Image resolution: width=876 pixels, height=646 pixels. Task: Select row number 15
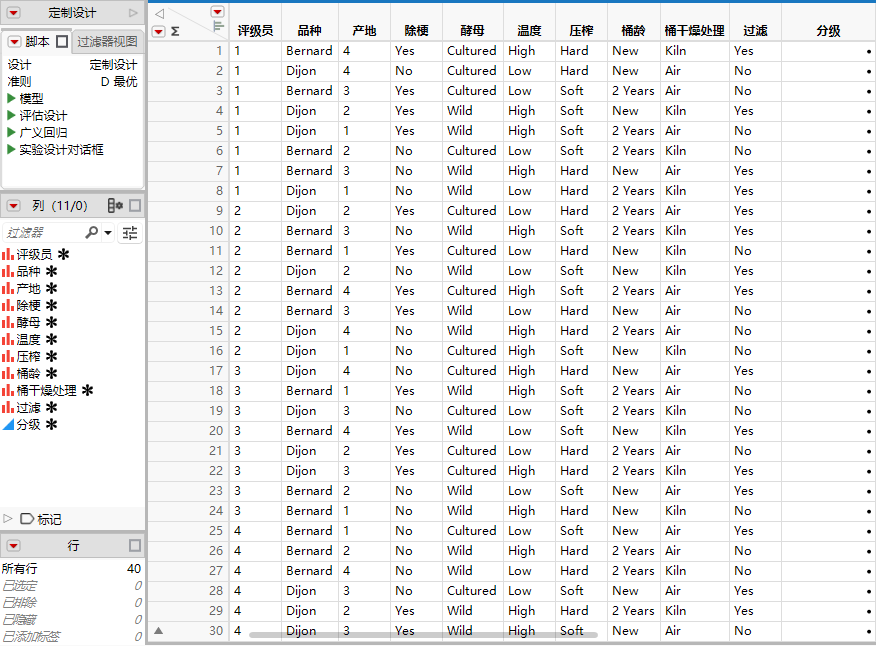click(216, 331)
